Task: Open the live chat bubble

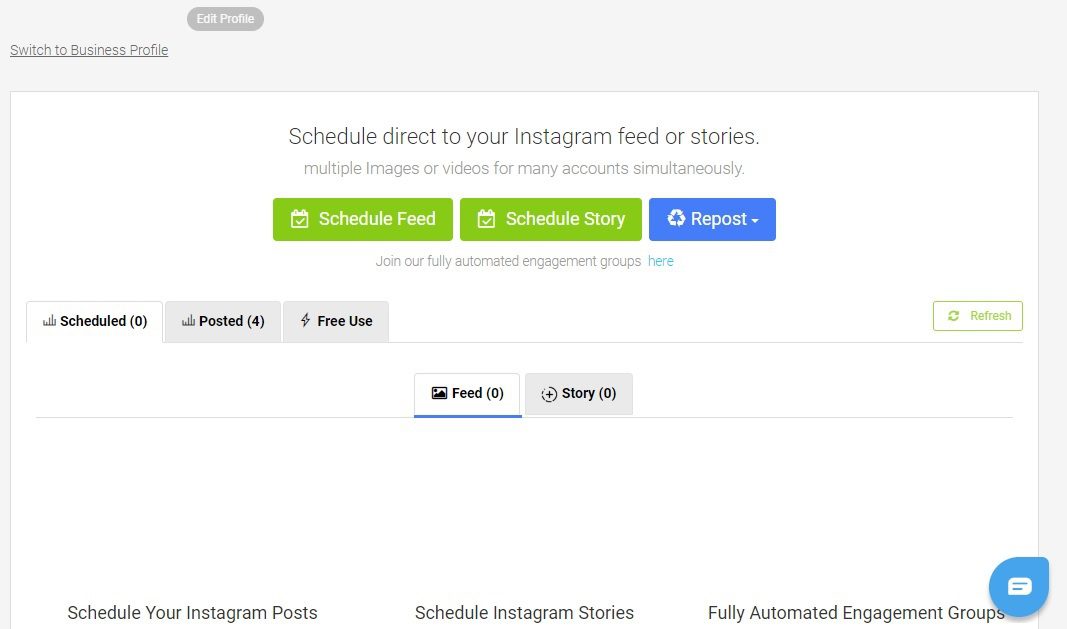Action: click(x=1018, y=586)
